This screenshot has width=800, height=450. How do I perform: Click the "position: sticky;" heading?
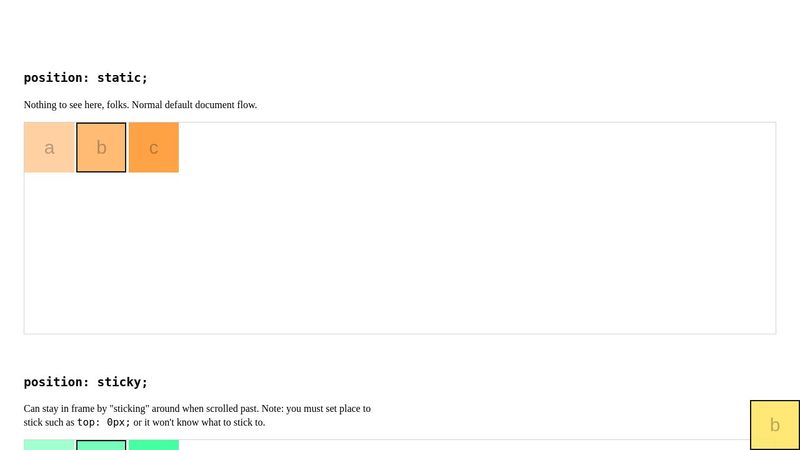pyautogui.click(x=86, y=381)
